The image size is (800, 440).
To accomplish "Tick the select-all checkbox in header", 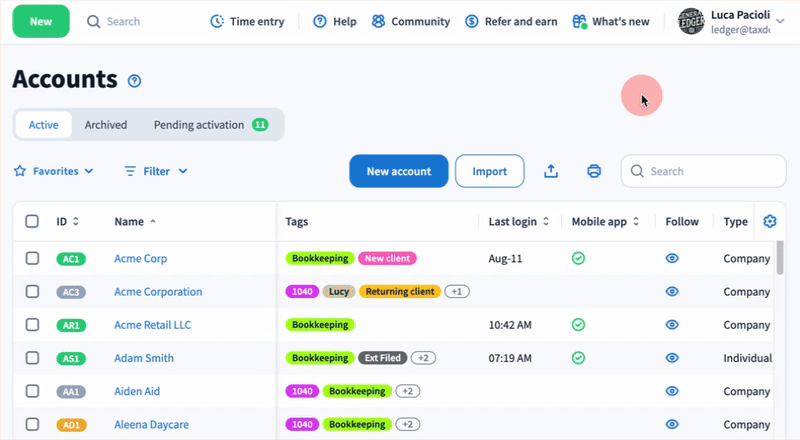I will point(32,221).
